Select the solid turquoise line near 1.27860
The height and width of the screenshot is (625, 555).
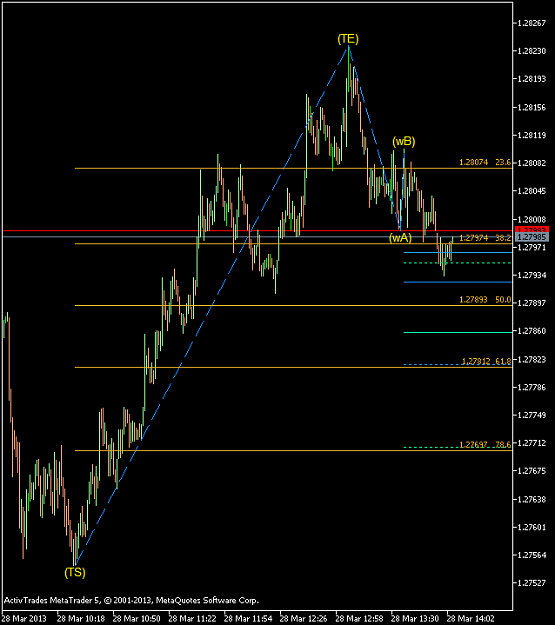458,332
